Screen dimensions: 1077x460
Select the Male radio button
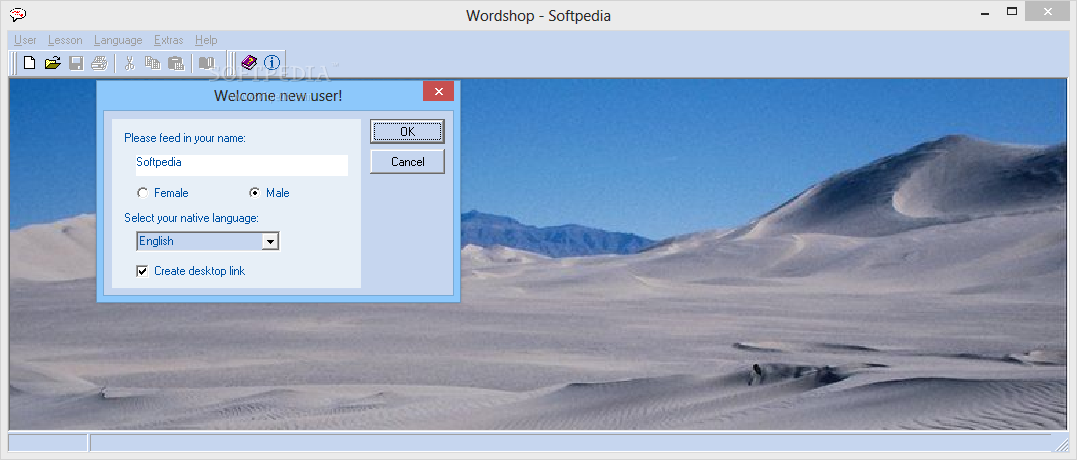[x=254, y=193]
